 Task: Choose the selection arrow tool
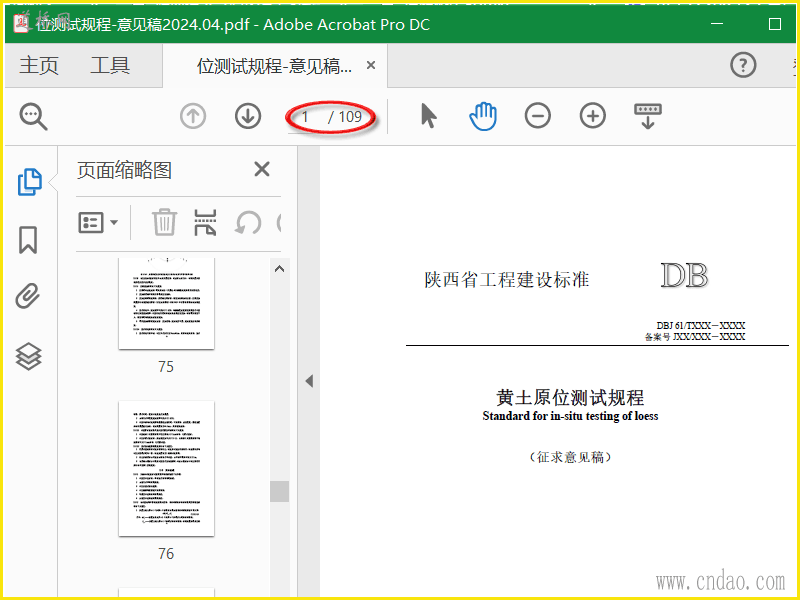point(429,116)
